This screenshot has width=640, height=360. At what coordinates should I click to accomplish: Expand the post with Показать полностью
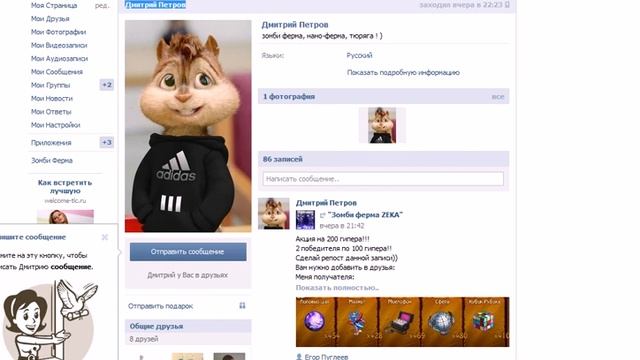(x=337, y=287)
